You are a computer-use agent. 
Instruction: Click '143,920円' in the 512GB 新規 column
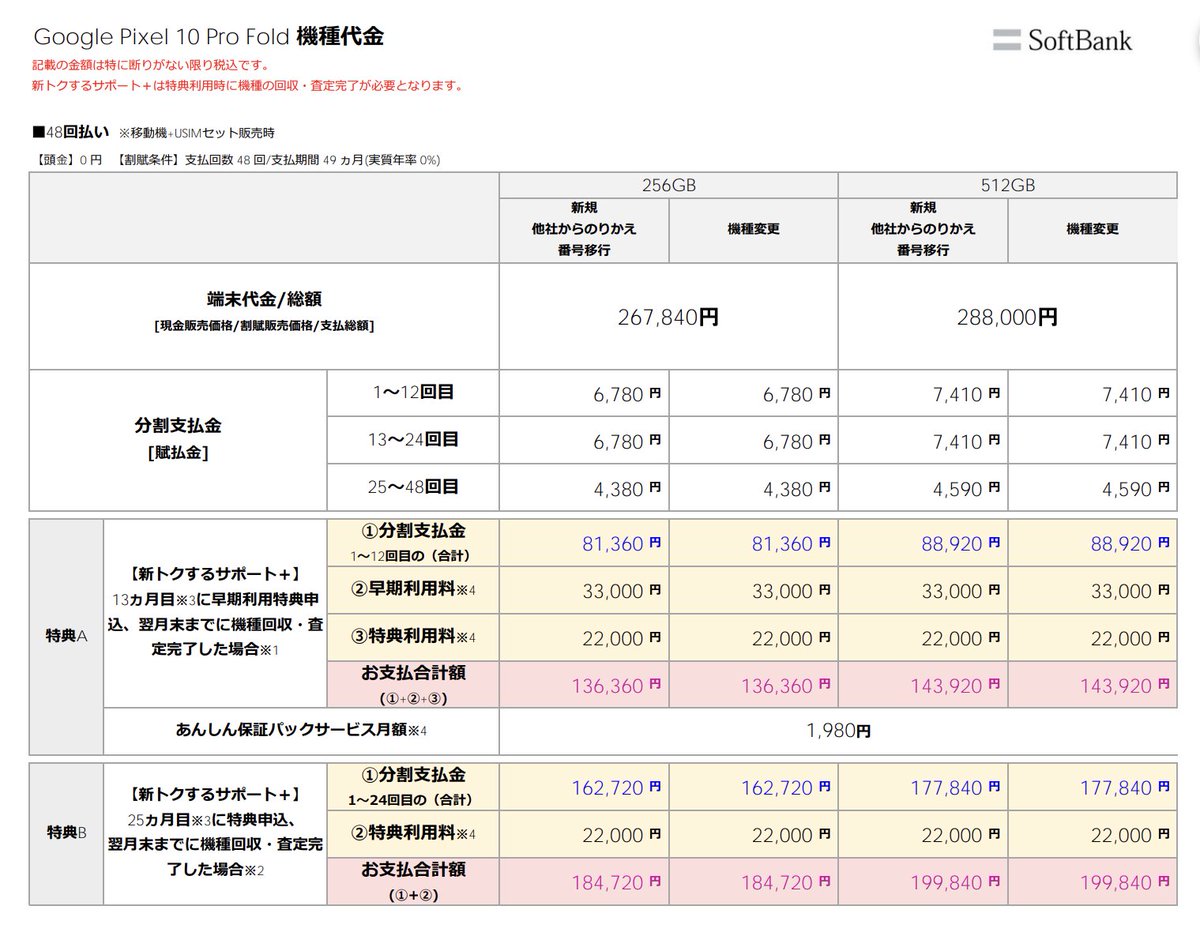(x=956, y=685)
